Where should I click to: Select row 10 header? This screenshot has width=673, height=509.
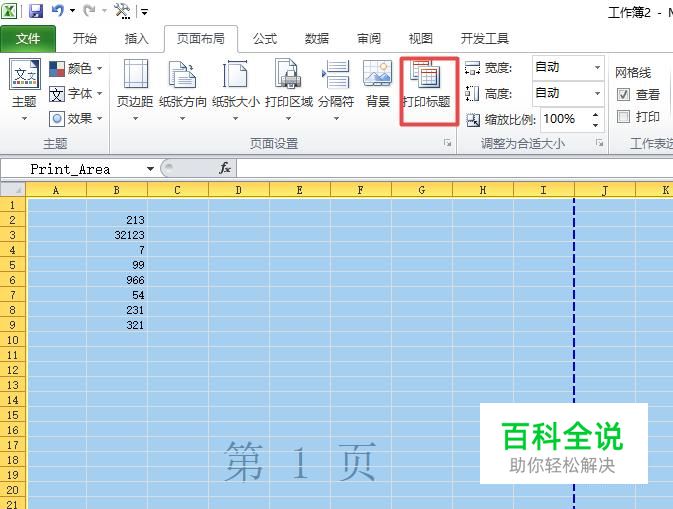(12, 340)
